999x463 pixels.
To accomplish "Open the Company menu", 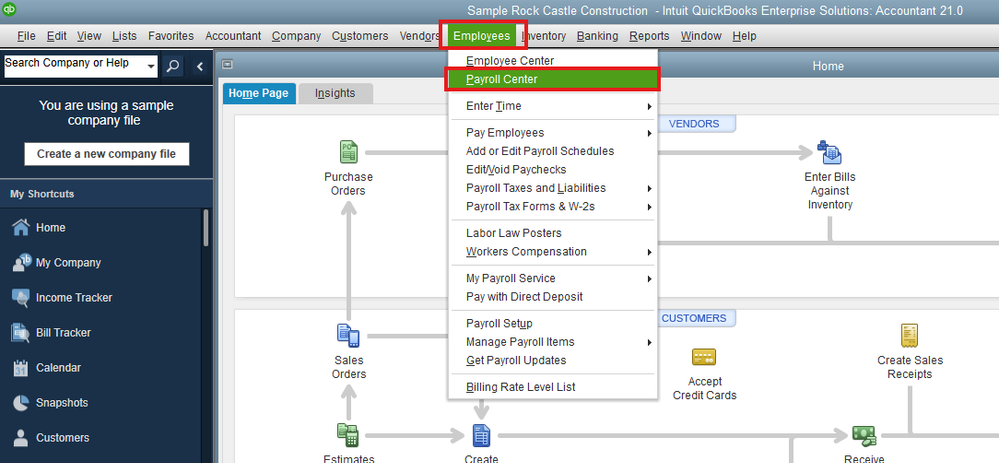I will [296, 36].
